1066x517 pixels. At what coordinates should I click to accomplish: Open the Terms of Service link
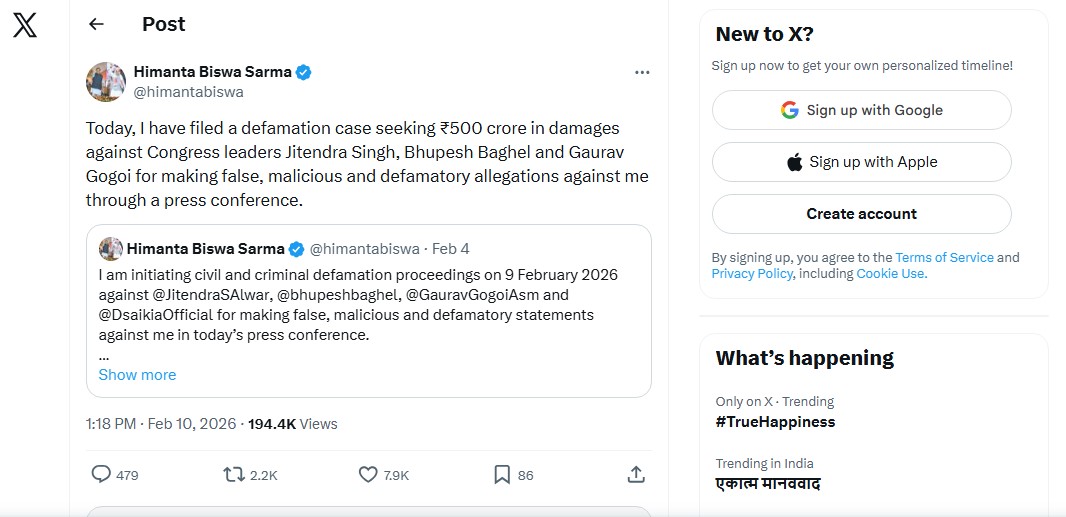[x=944, y=258]
